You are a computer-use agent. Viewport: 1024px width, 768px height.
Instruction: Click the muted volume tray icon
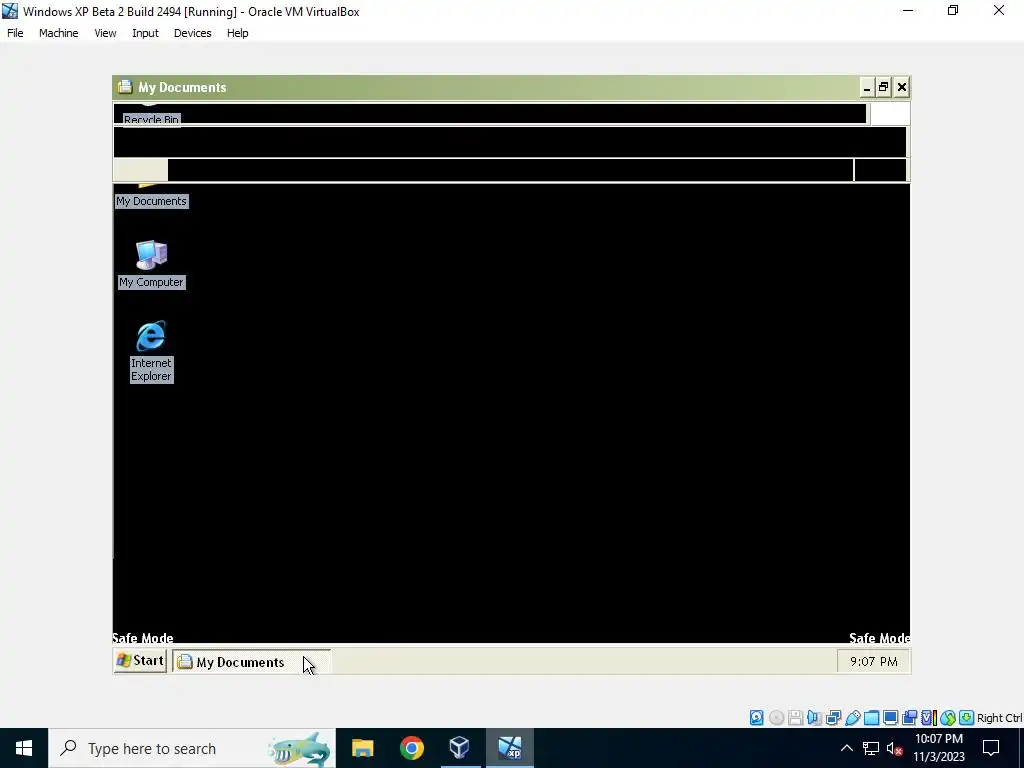tap(894, 748)
